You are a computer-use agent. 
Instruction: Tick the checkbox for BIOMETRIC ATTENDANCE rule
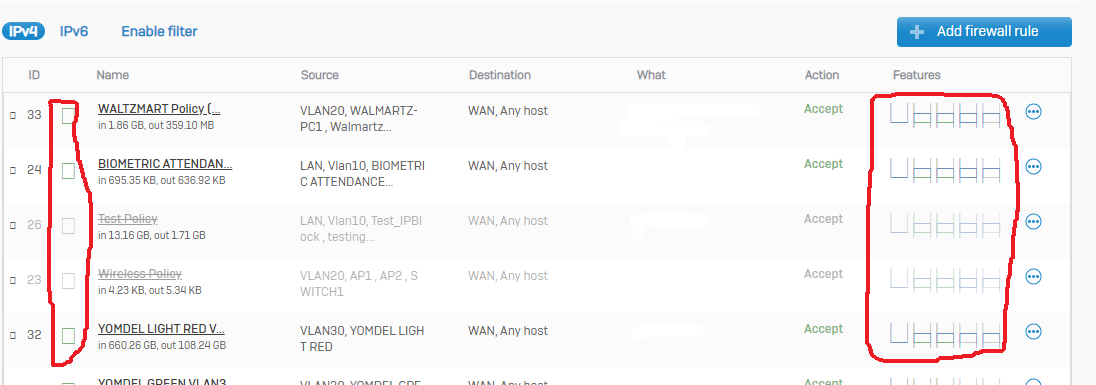click(68, 170)
